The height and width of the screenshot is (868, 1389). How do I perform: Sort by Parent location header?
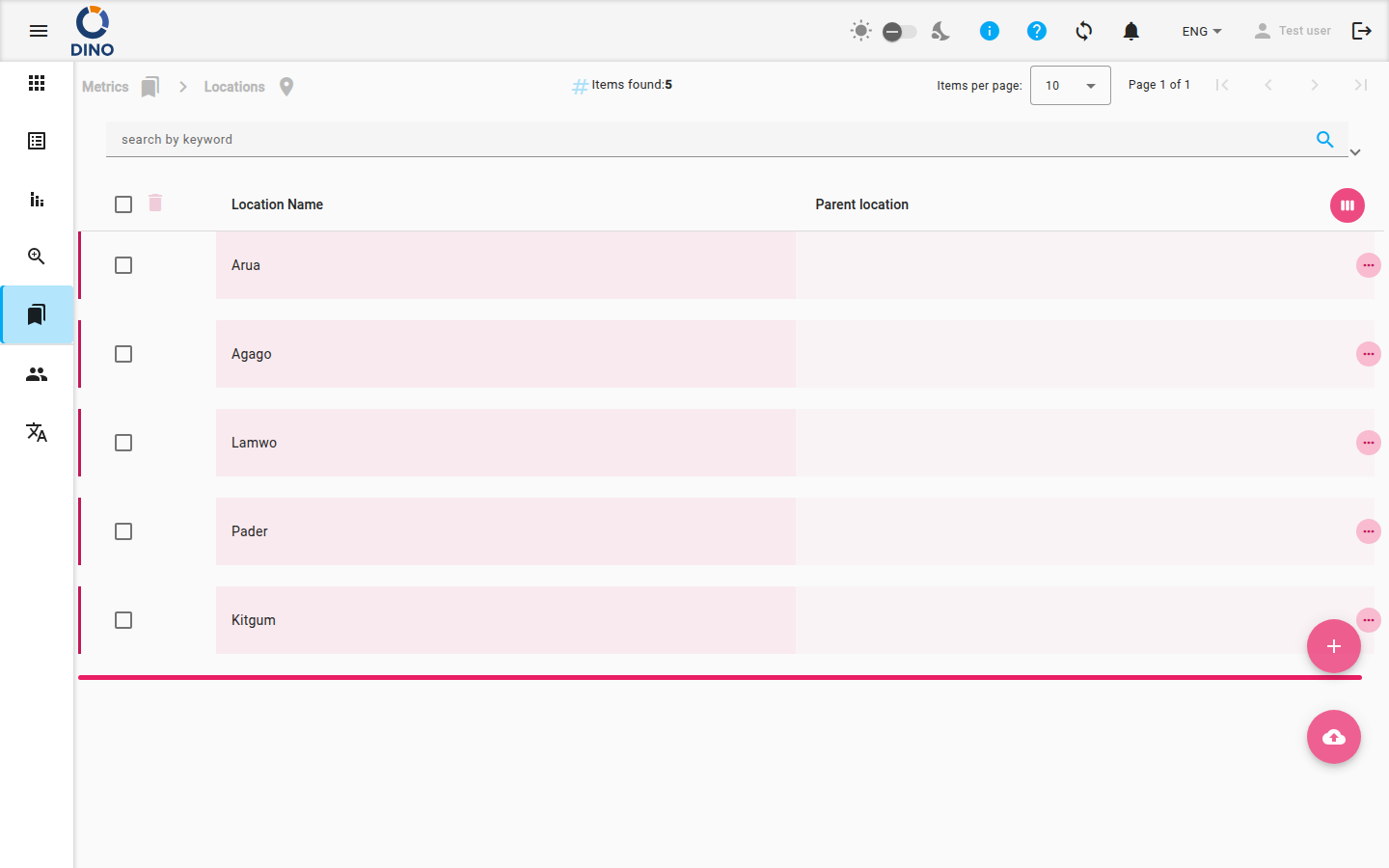tap(861, 204)
